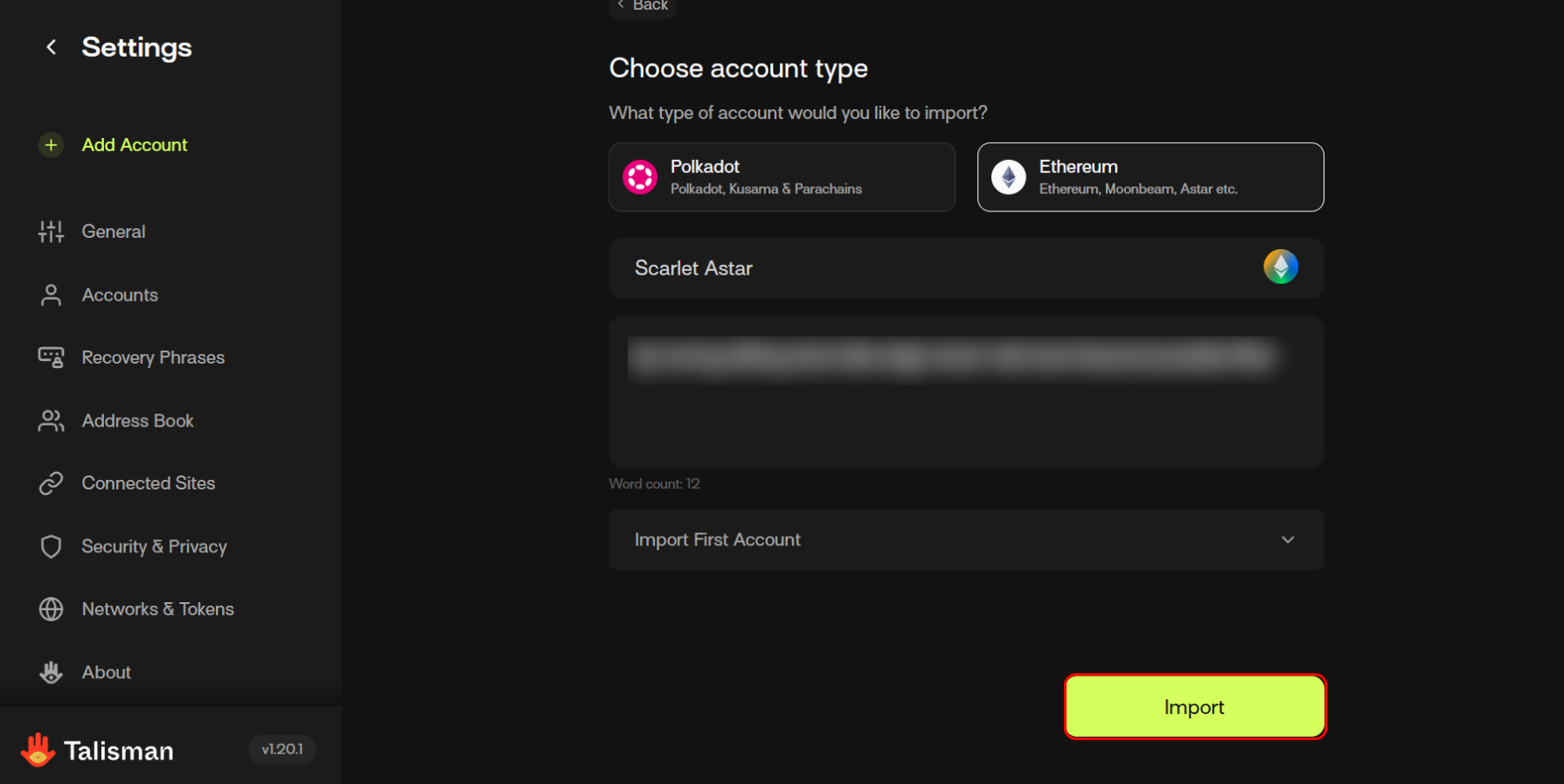Click the Recovery Phrases icon
1564x784 pixels.
(x=51, y=357)
